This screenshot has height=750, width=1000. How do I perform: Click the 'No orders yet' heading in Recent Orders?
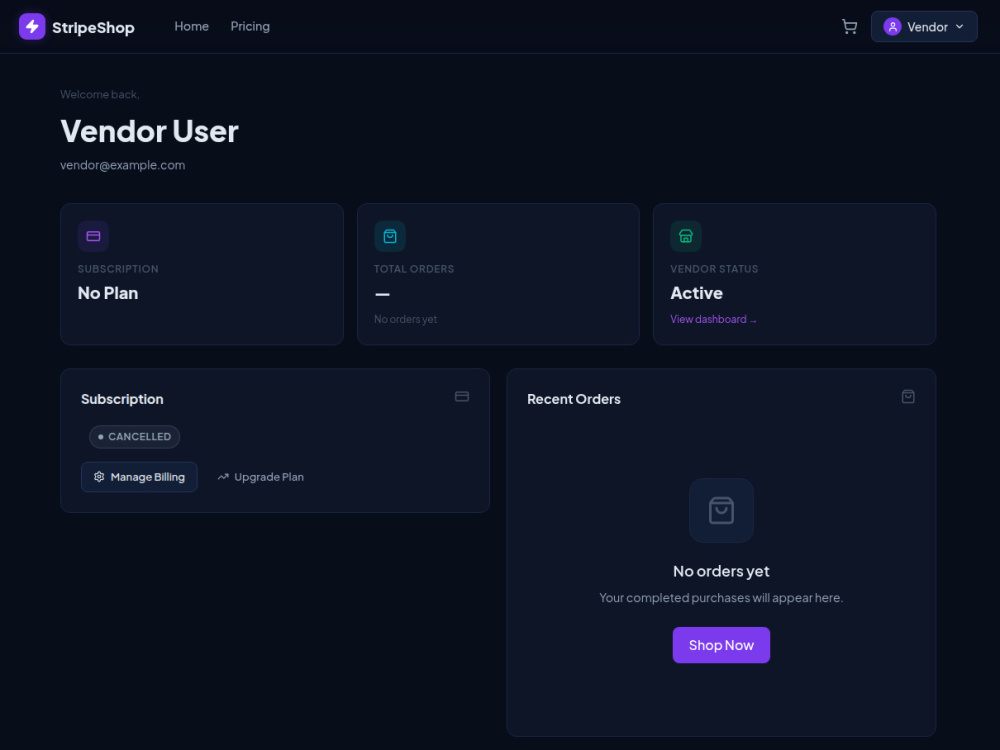click(x=721, y=571)
